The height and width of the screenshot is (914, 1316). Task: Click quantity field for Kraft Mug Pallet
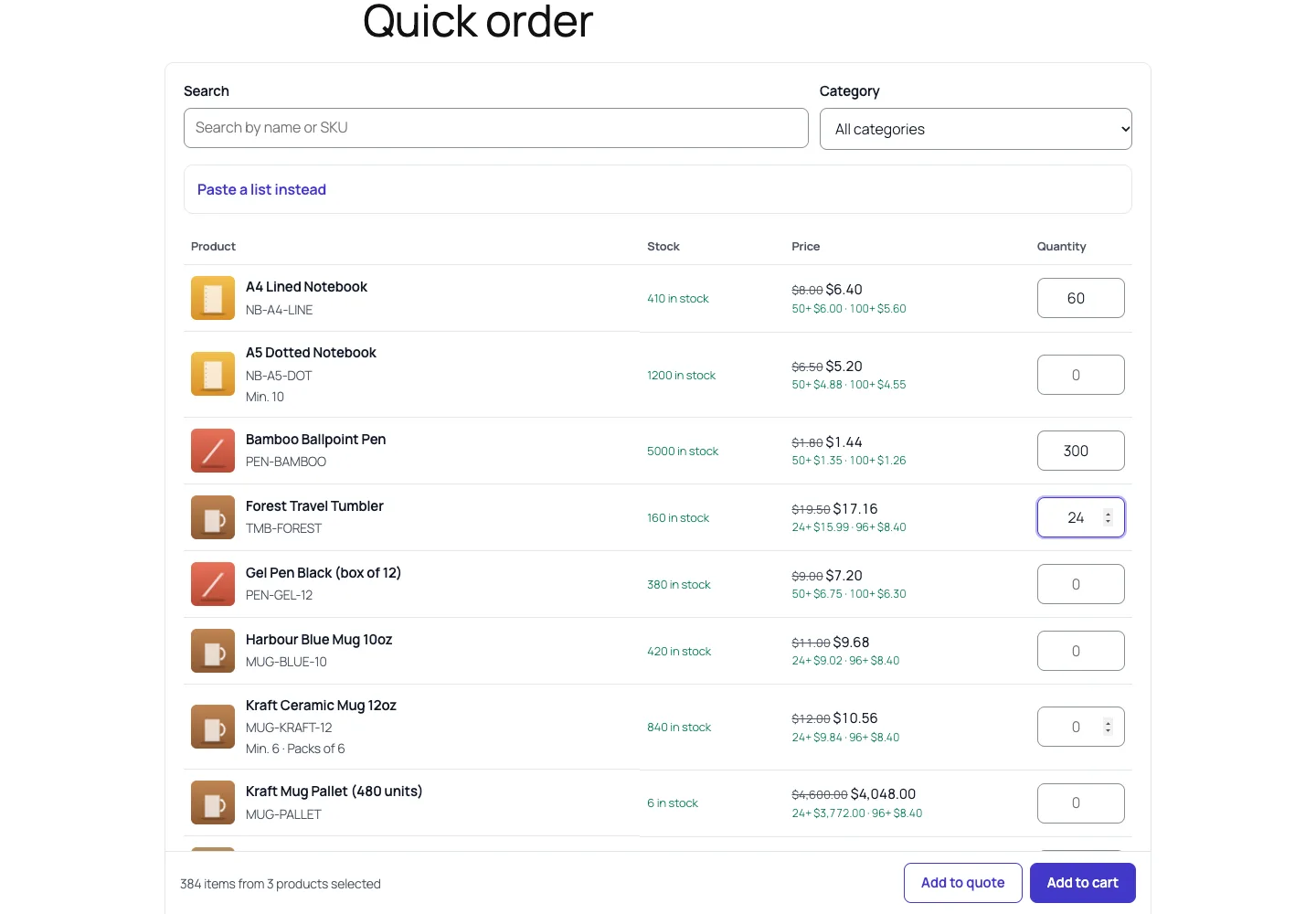(1081, 803)
